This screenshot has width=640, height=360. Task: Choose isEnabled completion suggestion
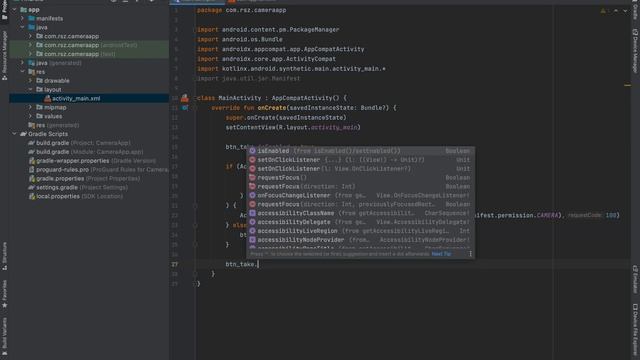coord(360,151)
